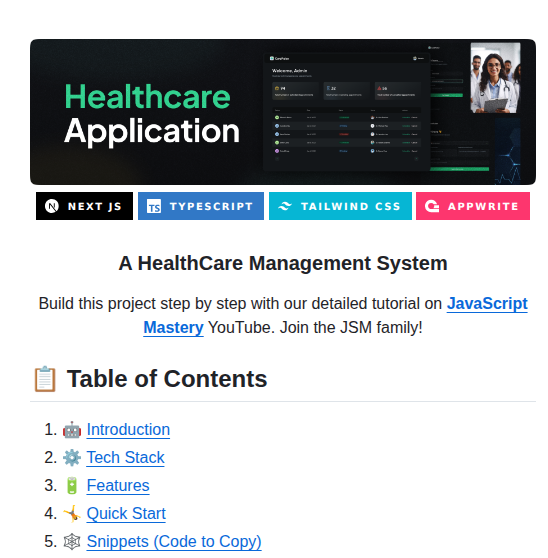Click the battery emoji beside Features

72,486
